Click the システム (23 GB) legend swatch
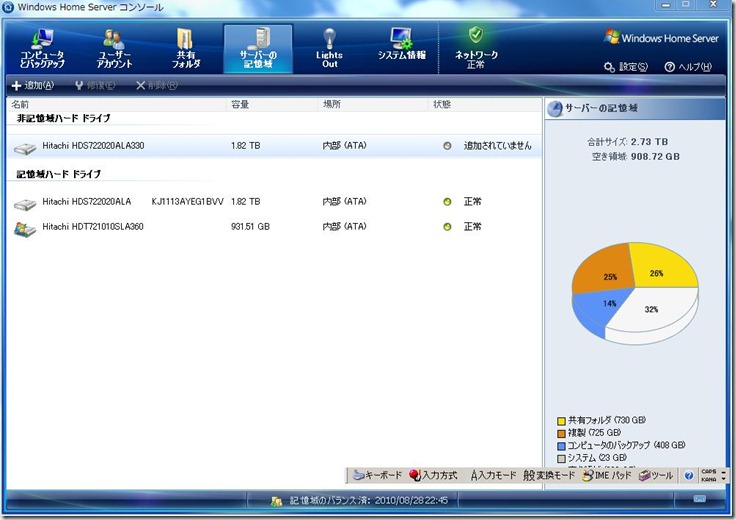The width and height of the screenshot is (736, 520). [561, 459]
